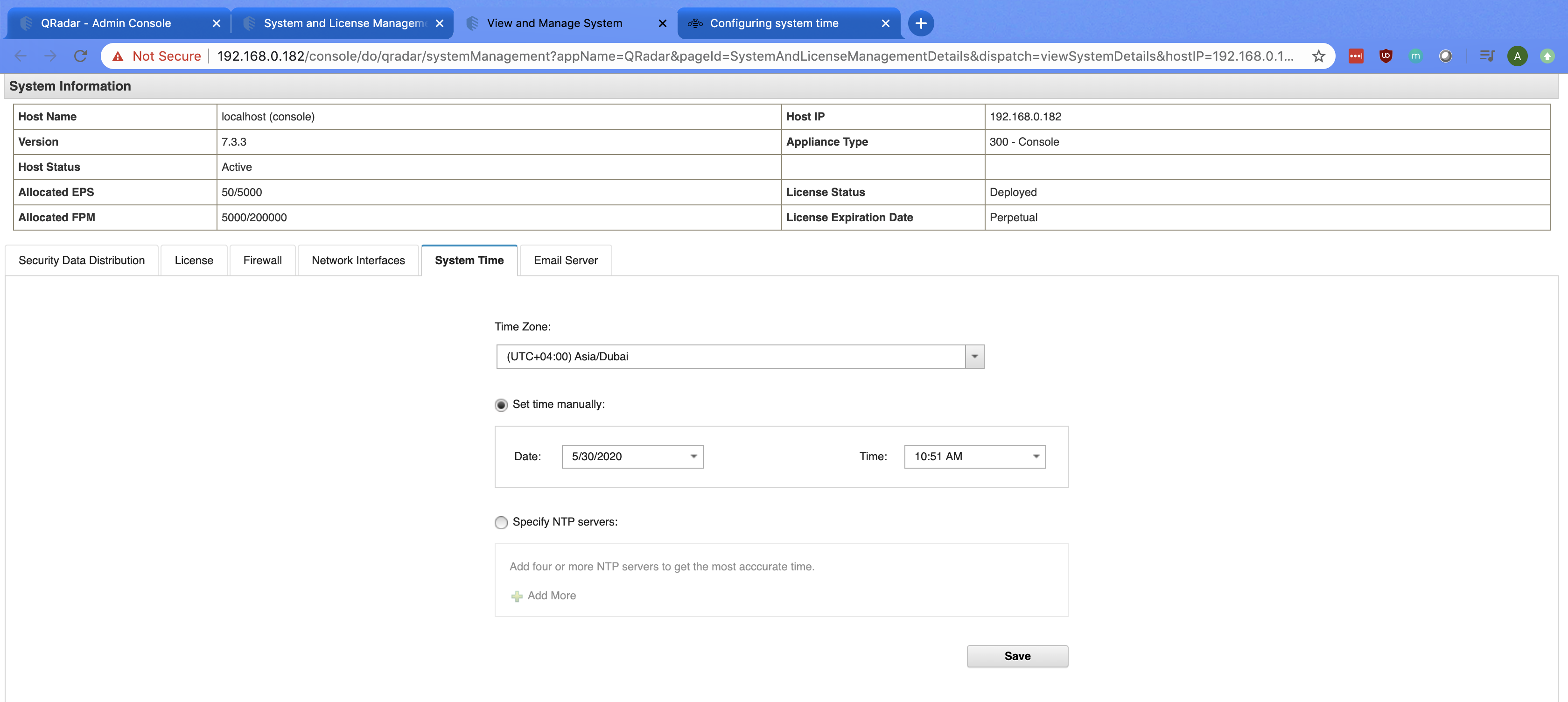Click the browser back navigation arrow icon
The image size is (1568, 702).
click(x=21, y=55)
